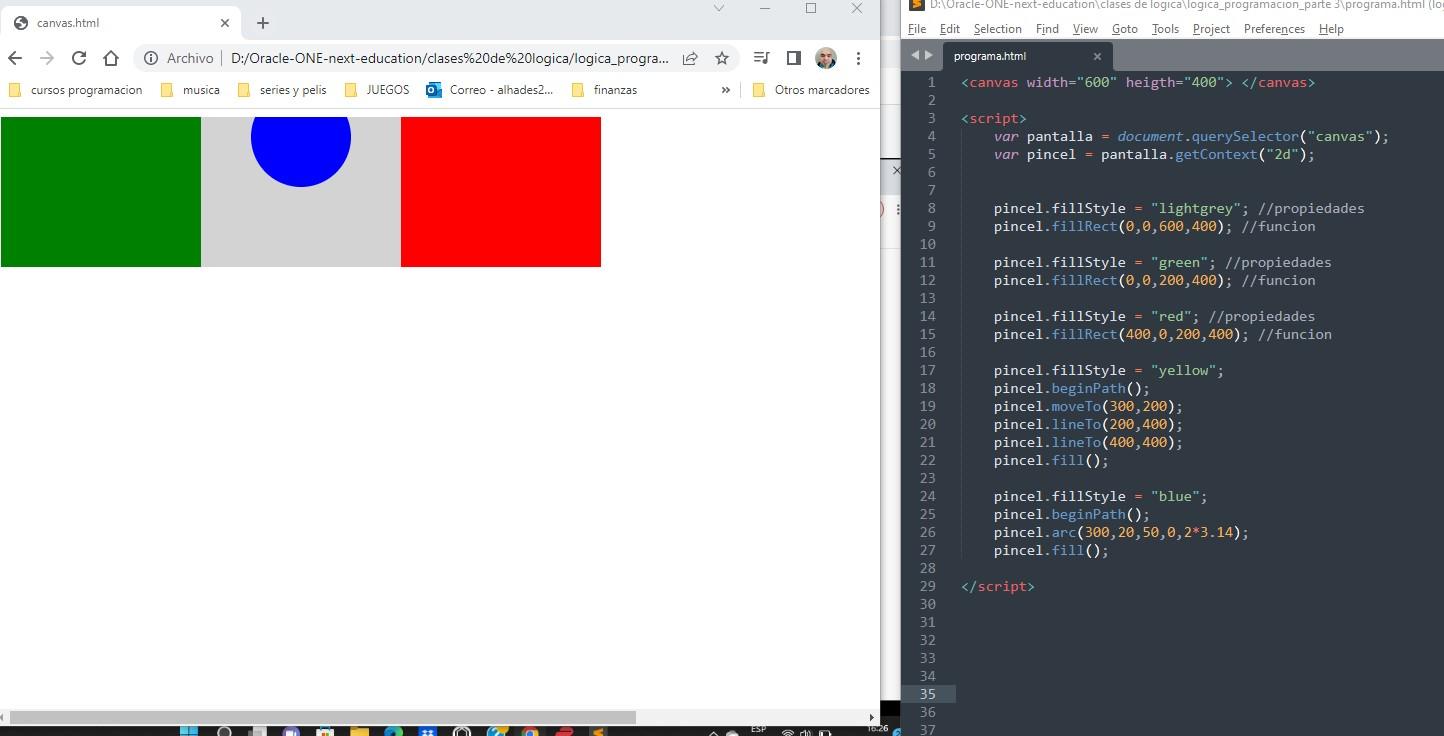Open musica bookmark folder
Viewport: 1444px width, 736px height.
click(x=190, y=90)
